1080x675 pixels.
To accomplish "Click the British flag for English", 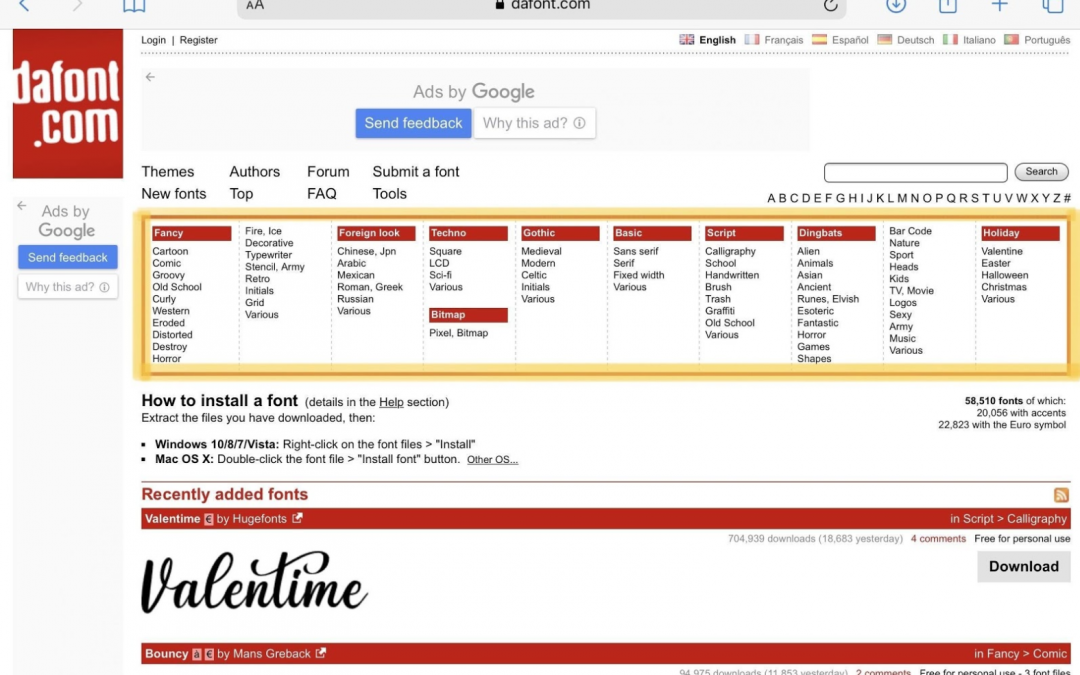I will click(x=687, y=39).
